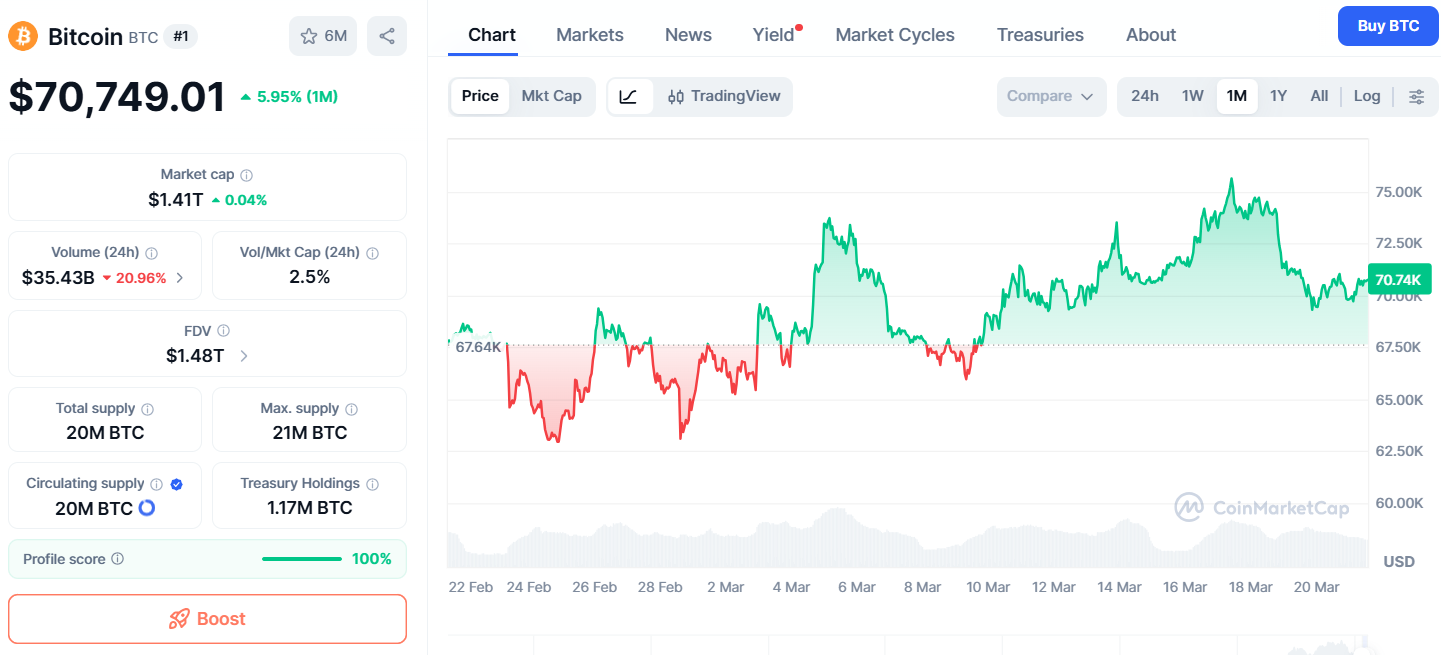Click the Bitcoin orange logo icon
Image resolution: width=1441 pixels, height=655 pixels.
click(23, 37)
